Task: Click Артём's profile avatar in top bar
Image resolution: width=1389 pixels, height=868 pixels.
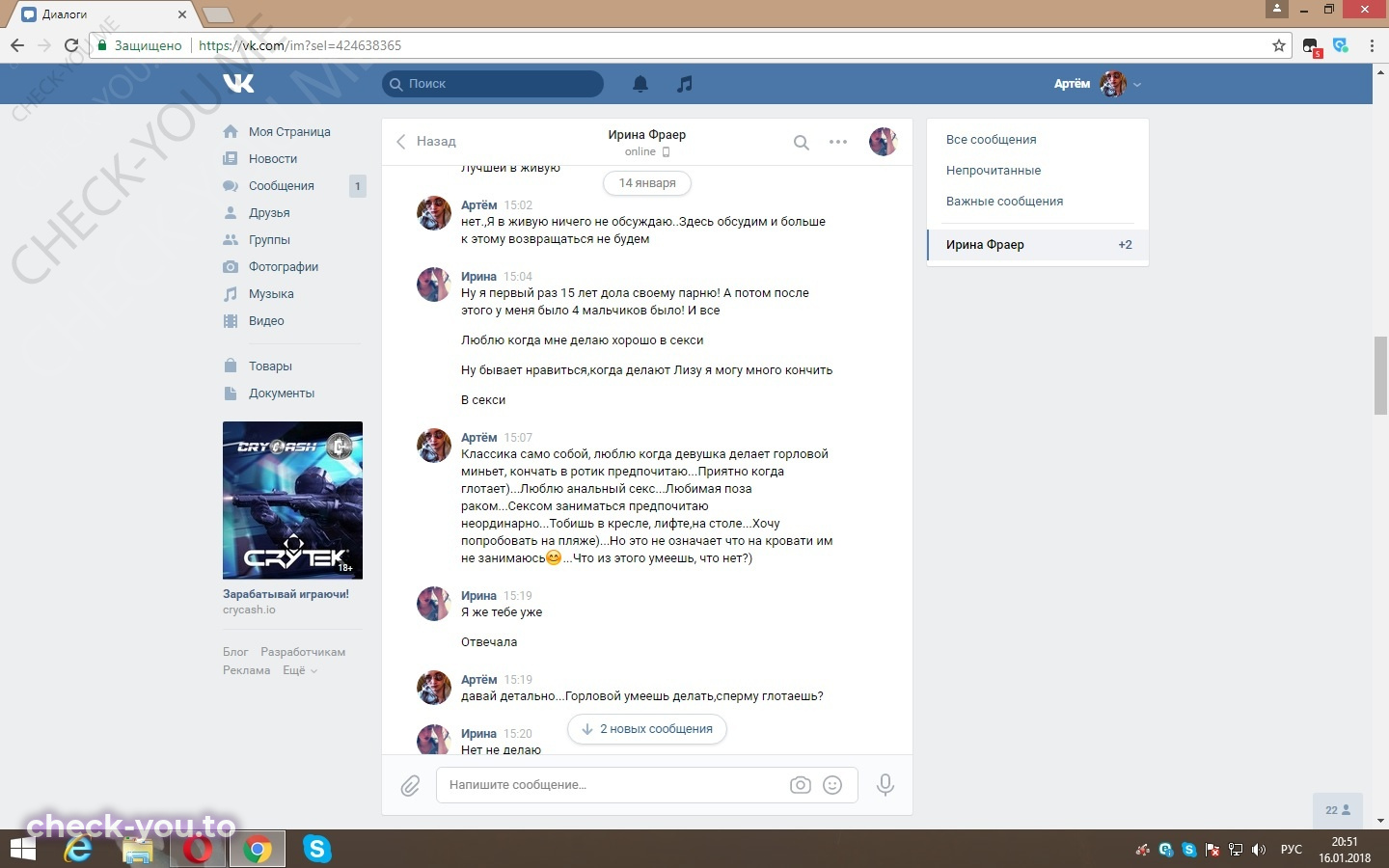Action: pos(1113,84)
